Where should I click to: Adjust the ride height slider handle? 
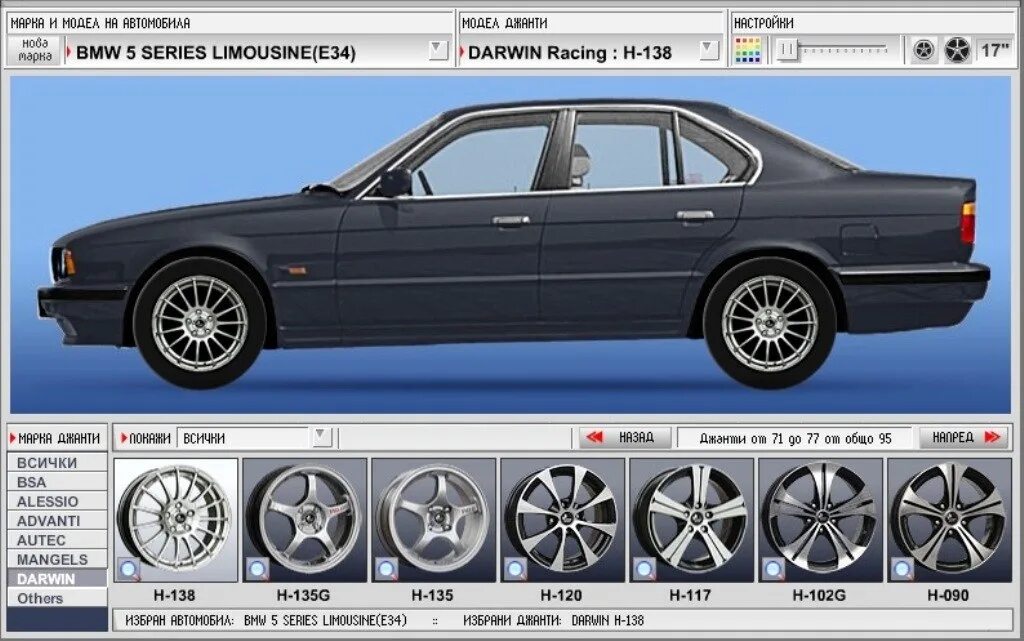[787, 50]
